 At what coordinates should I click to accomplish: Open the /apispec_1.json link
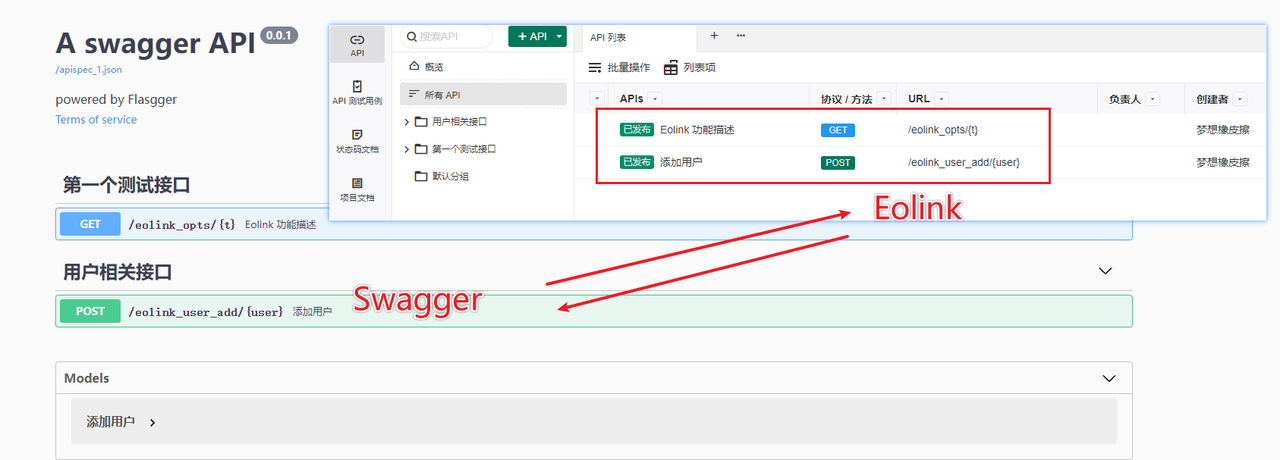tap(89, 70)
